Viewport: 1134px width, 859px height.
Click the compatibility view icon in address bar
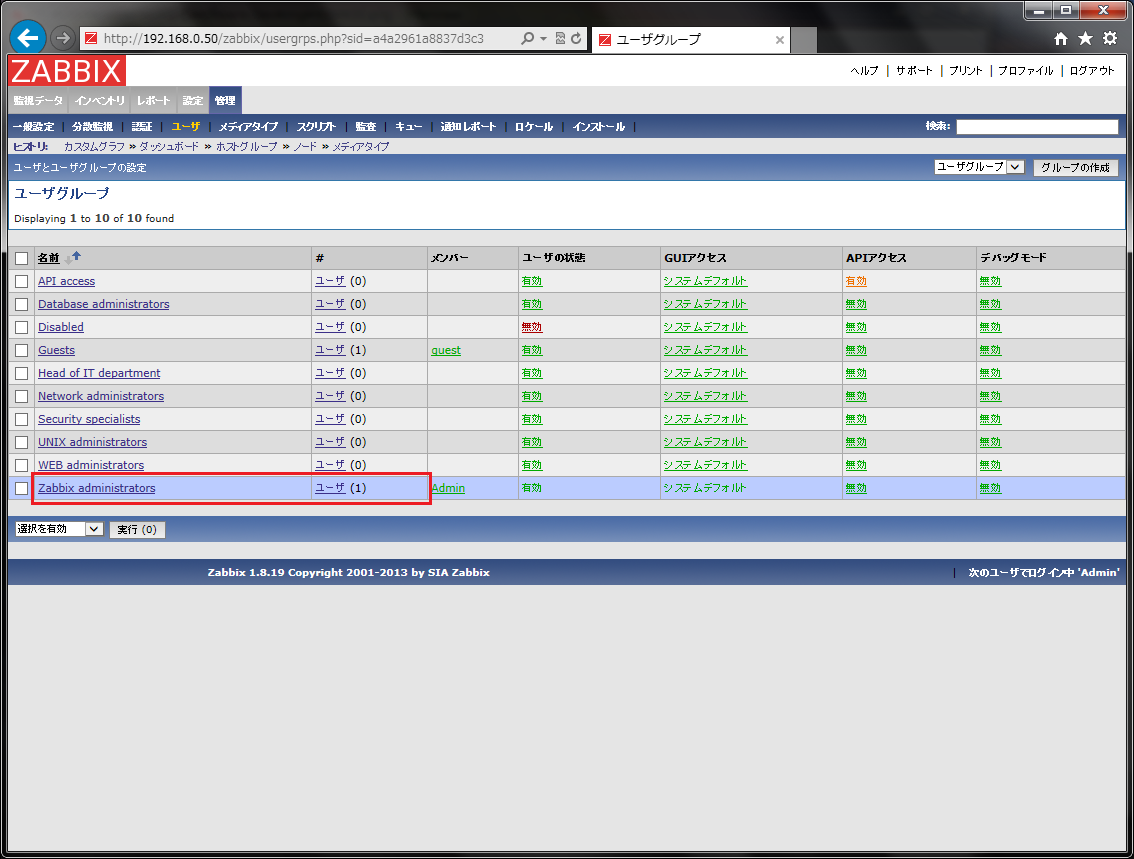click(x=560, y=38)
